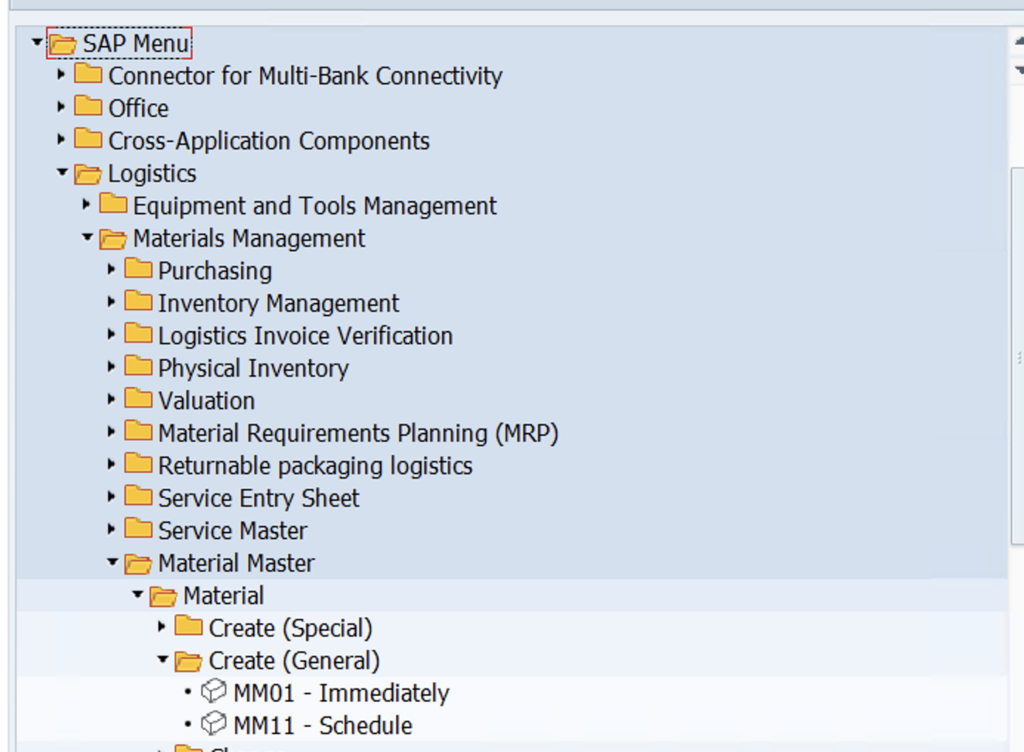
Task: Collapse the Material node arrow
Action: (137, 594)
